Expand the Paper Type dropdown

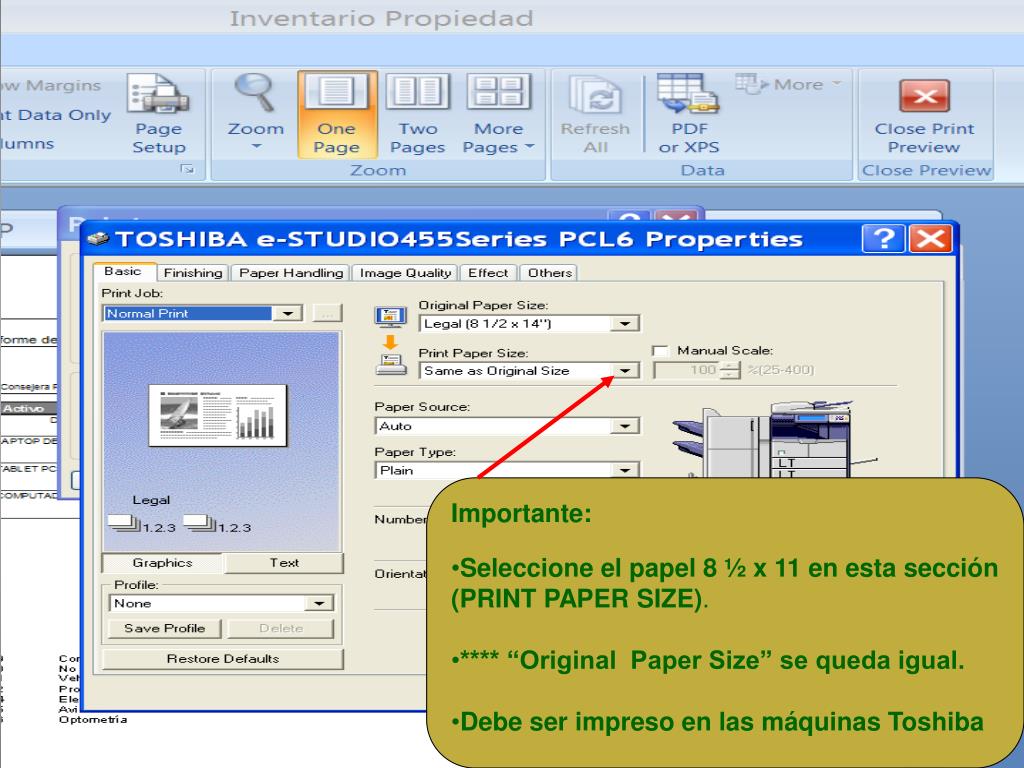click(625, 470)
